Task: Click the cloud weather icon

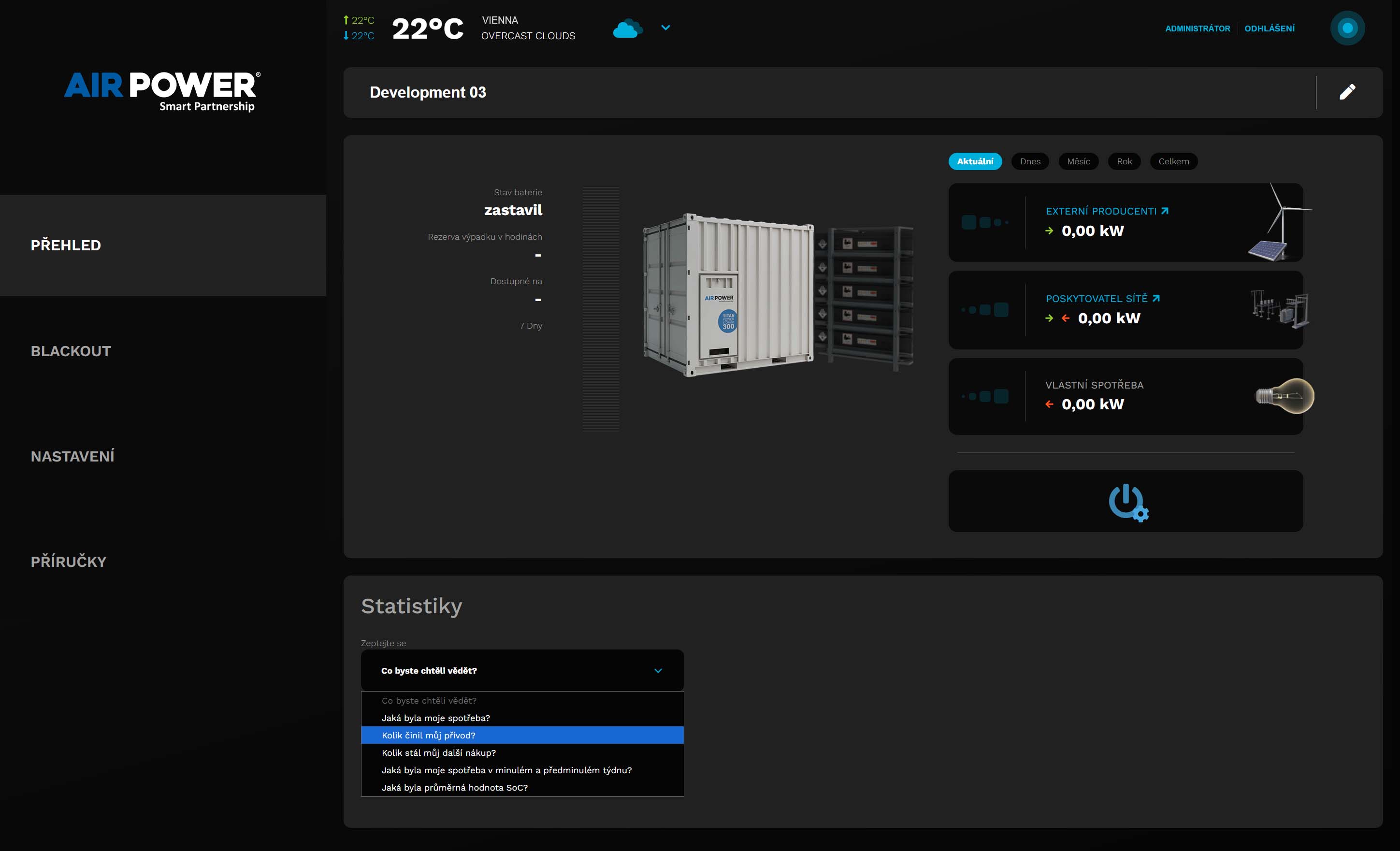Action: pos(627,29)
